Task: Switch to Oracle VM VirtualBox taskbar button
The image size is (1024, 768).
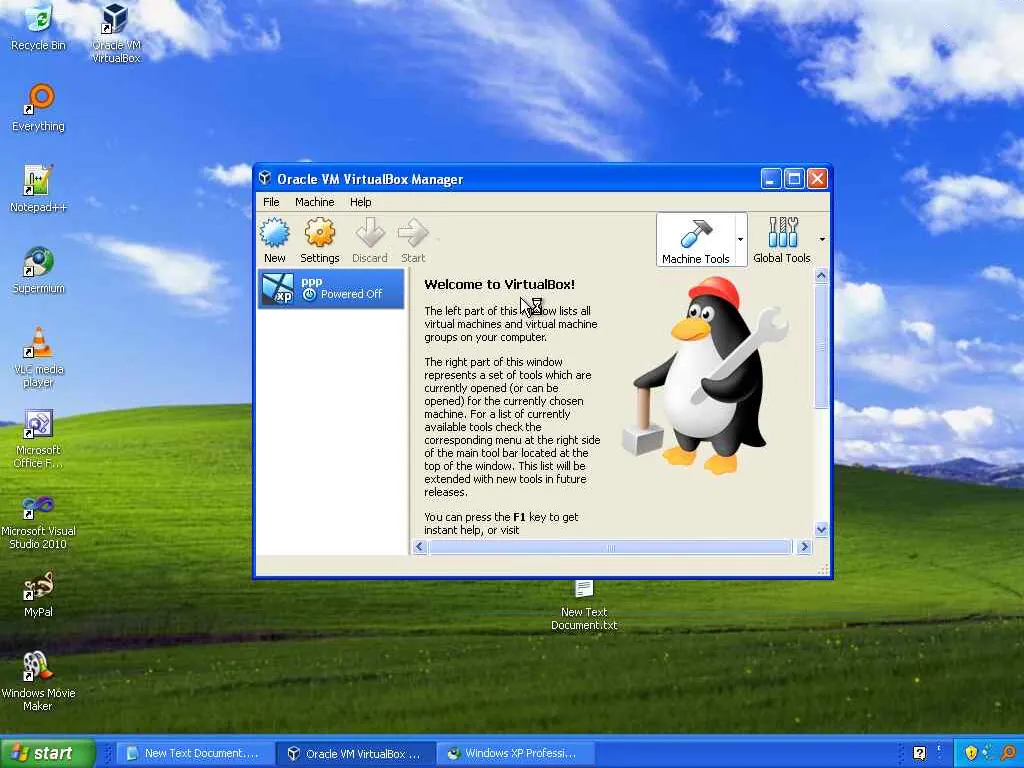Action: 354,753
